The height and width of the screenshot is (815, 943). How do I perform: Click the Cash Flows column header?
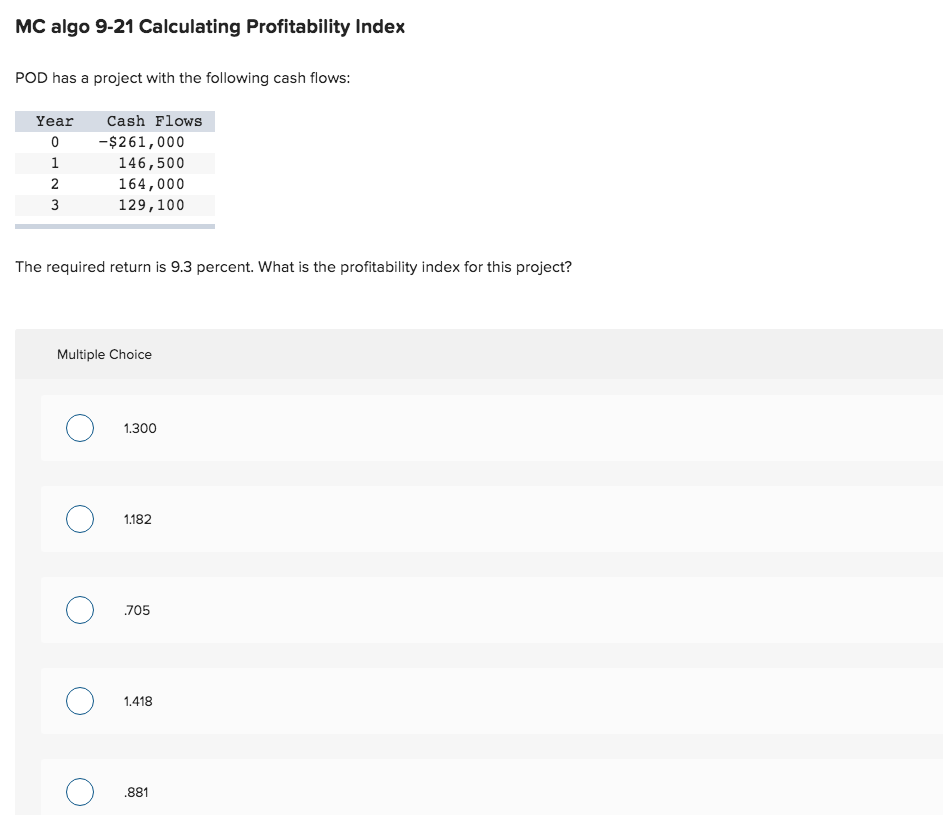[153, 121]
